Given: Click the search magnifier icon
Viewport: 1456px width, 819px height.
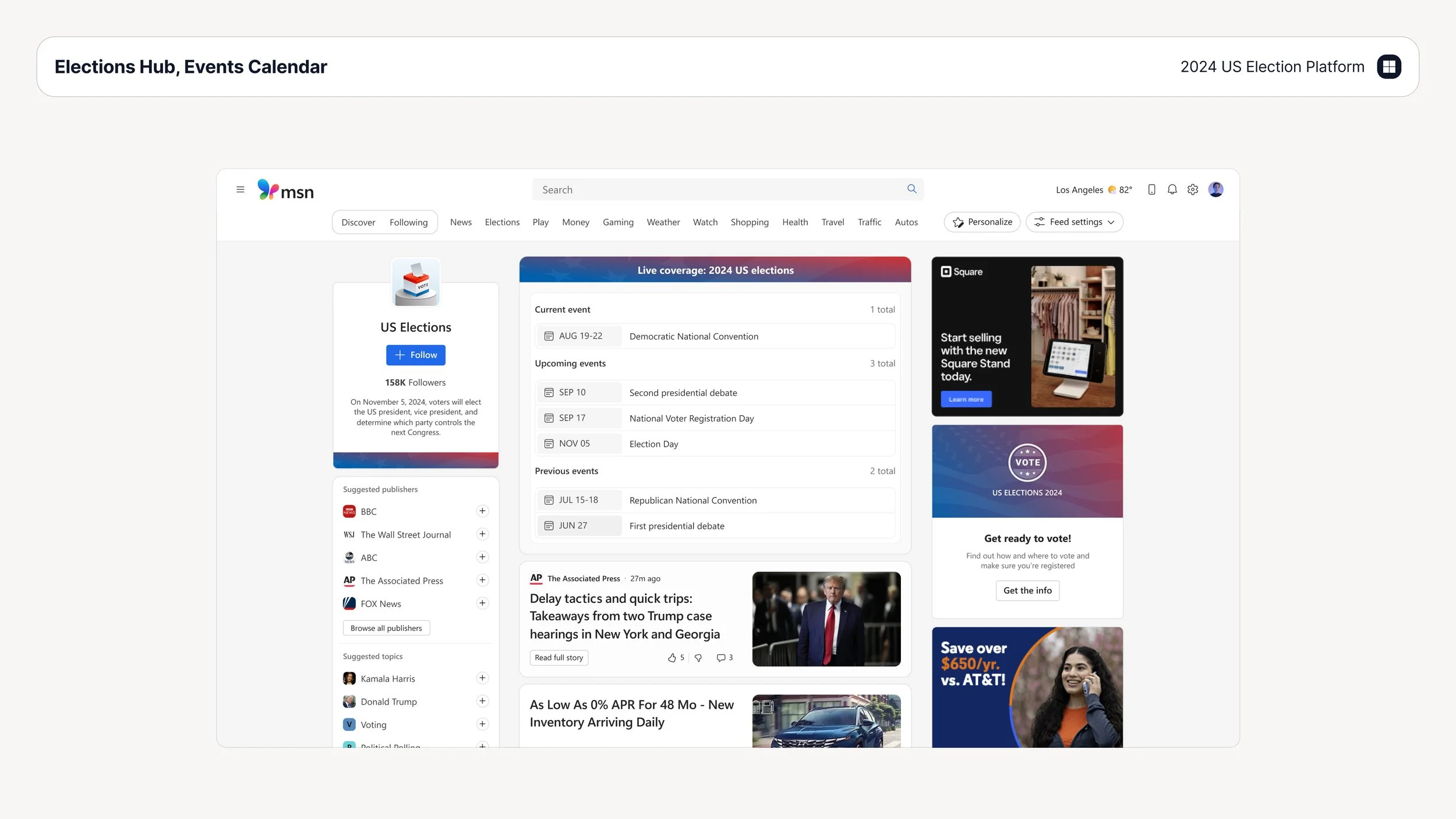Looking at the screenshot, I should (911, 189).
